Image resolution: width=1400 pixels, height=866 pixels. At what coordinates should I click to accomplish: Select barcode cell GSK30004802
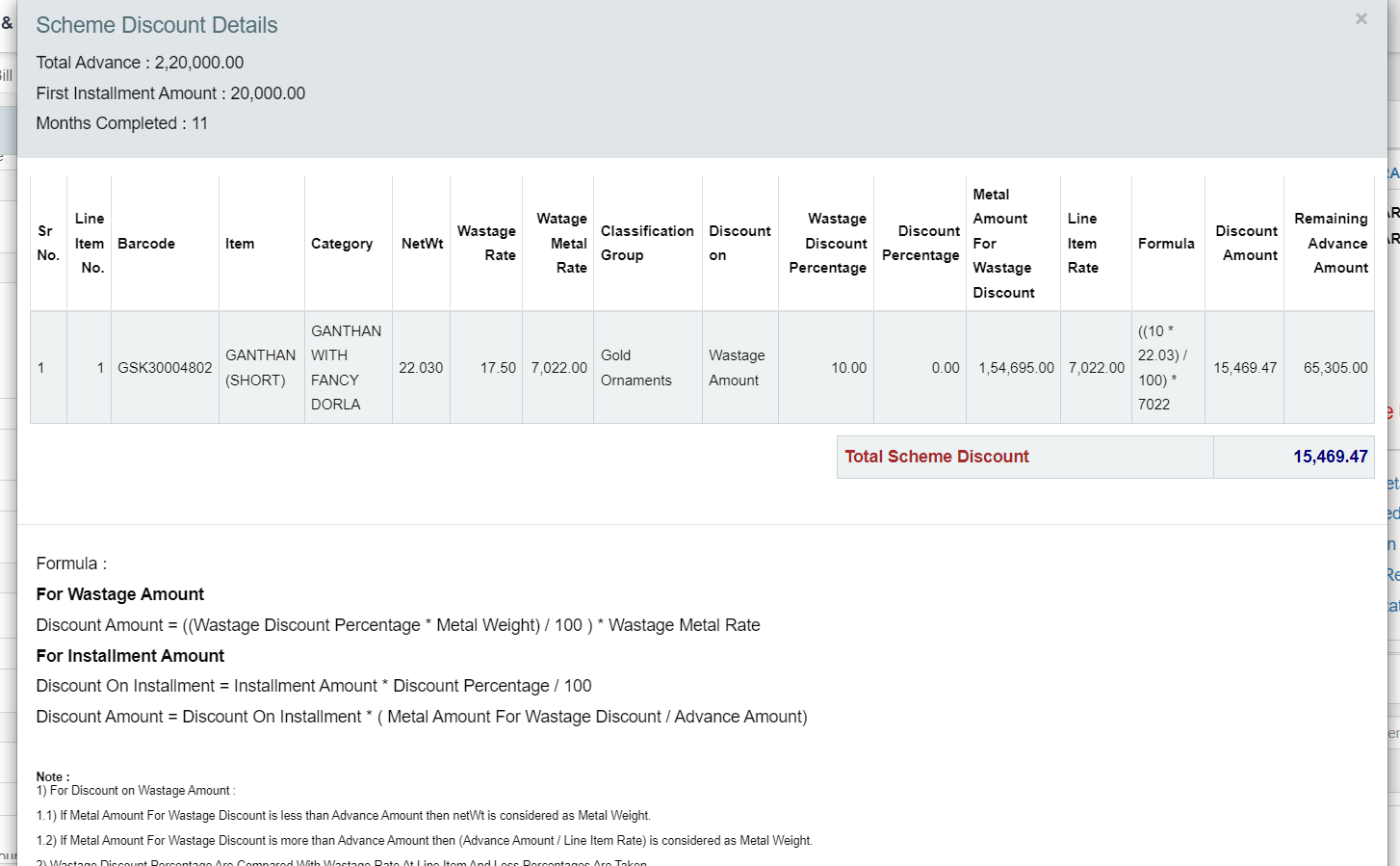click(x=165, y=368)
